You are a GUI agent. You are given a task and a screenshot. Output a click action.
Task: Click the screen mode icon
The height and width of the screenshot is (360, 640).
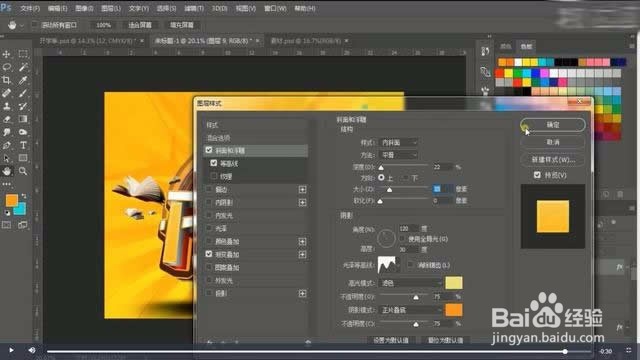point(23,225)
